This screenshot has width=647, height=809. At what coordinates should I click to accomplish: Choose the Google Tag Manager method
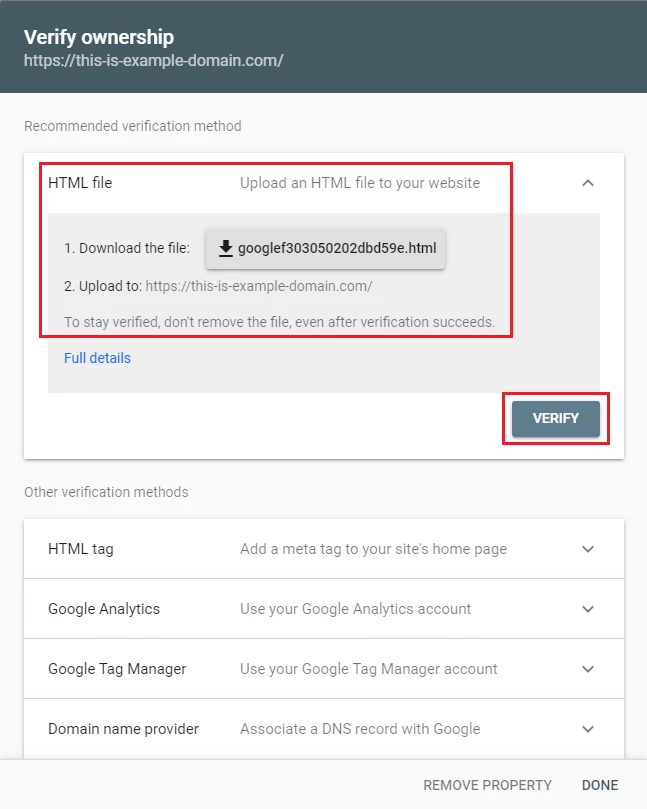pyautogui.click(x=117, y=669)
